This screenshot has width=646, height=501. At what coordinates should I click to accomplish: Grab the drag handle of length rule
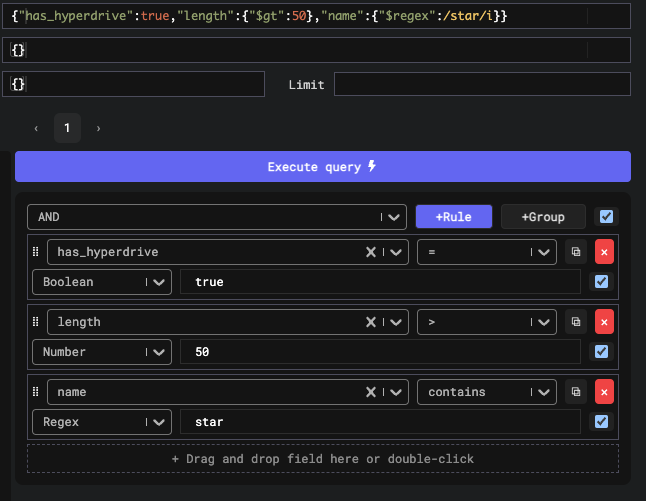click(x=35, y=322)
